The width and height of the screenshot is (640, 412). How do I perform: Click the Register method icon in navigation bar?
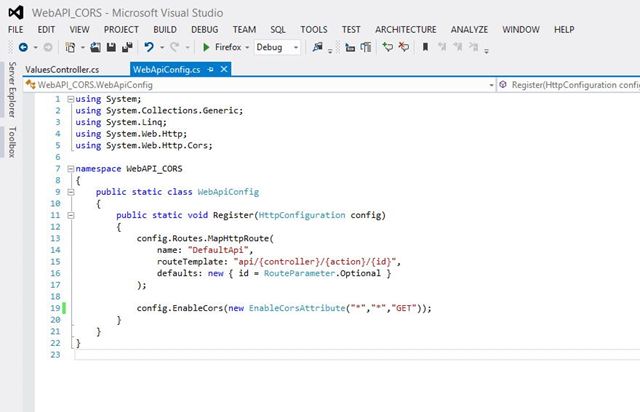(503, 85)
